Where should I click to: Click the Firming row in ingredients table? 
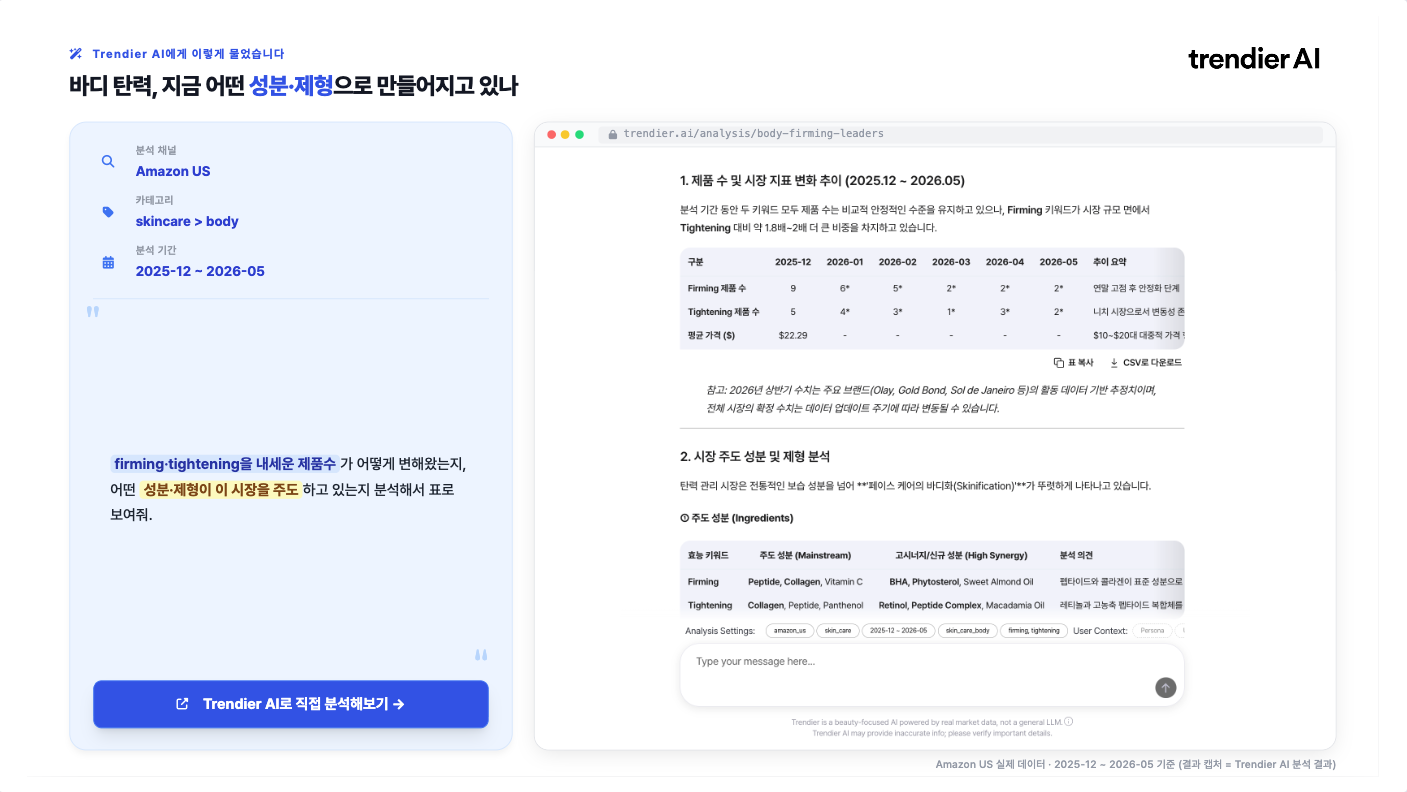[932, 581]
